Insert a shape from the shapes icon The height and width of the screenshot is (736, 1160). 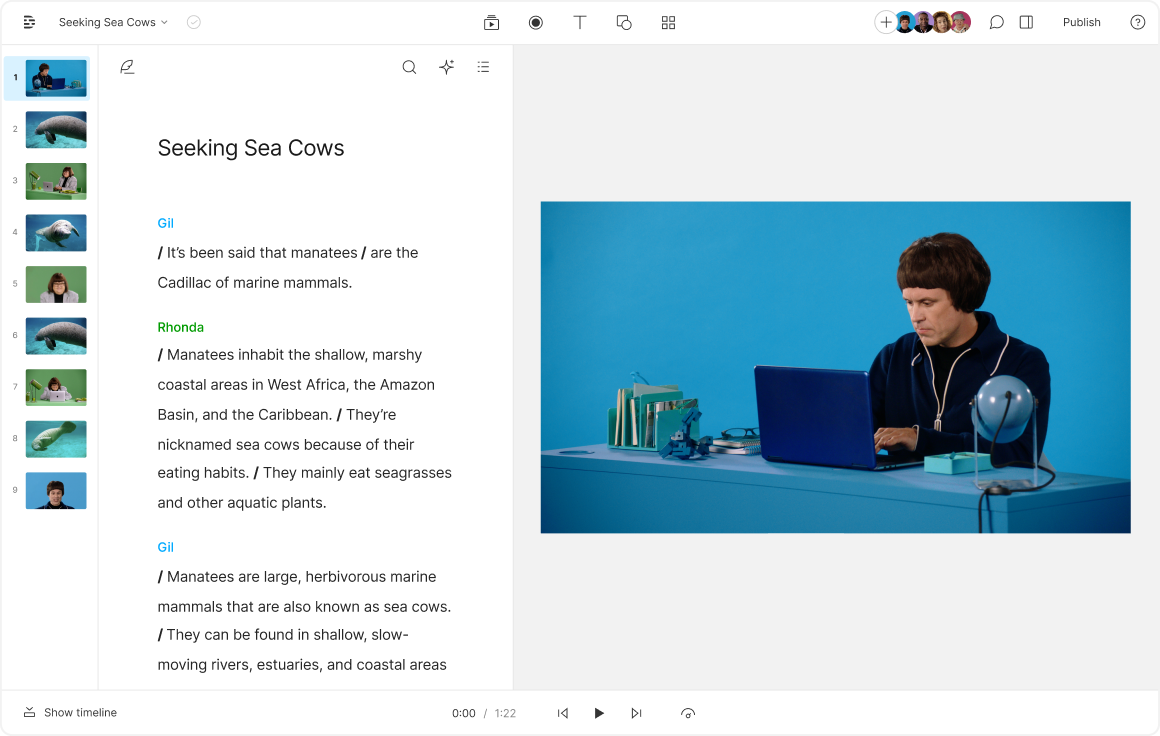(624, 22)
